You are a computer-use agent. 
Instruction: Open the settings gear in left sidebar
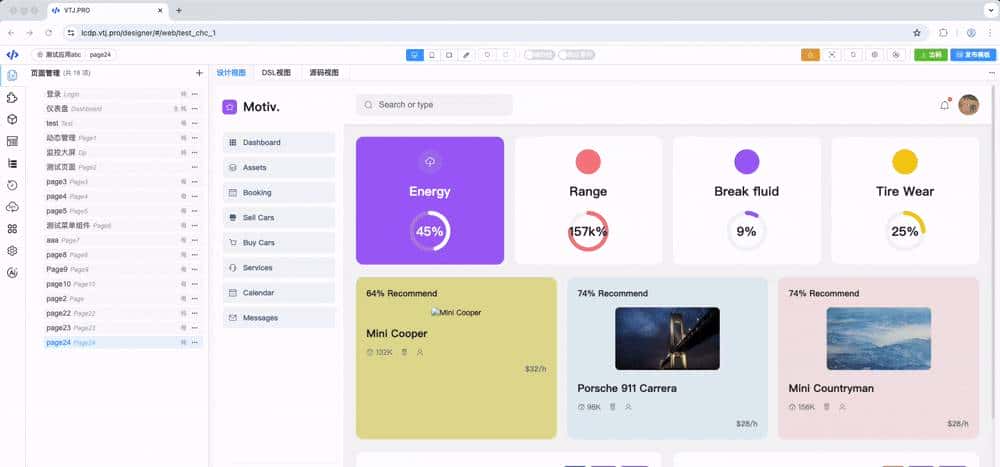click(x=12, y=250)
